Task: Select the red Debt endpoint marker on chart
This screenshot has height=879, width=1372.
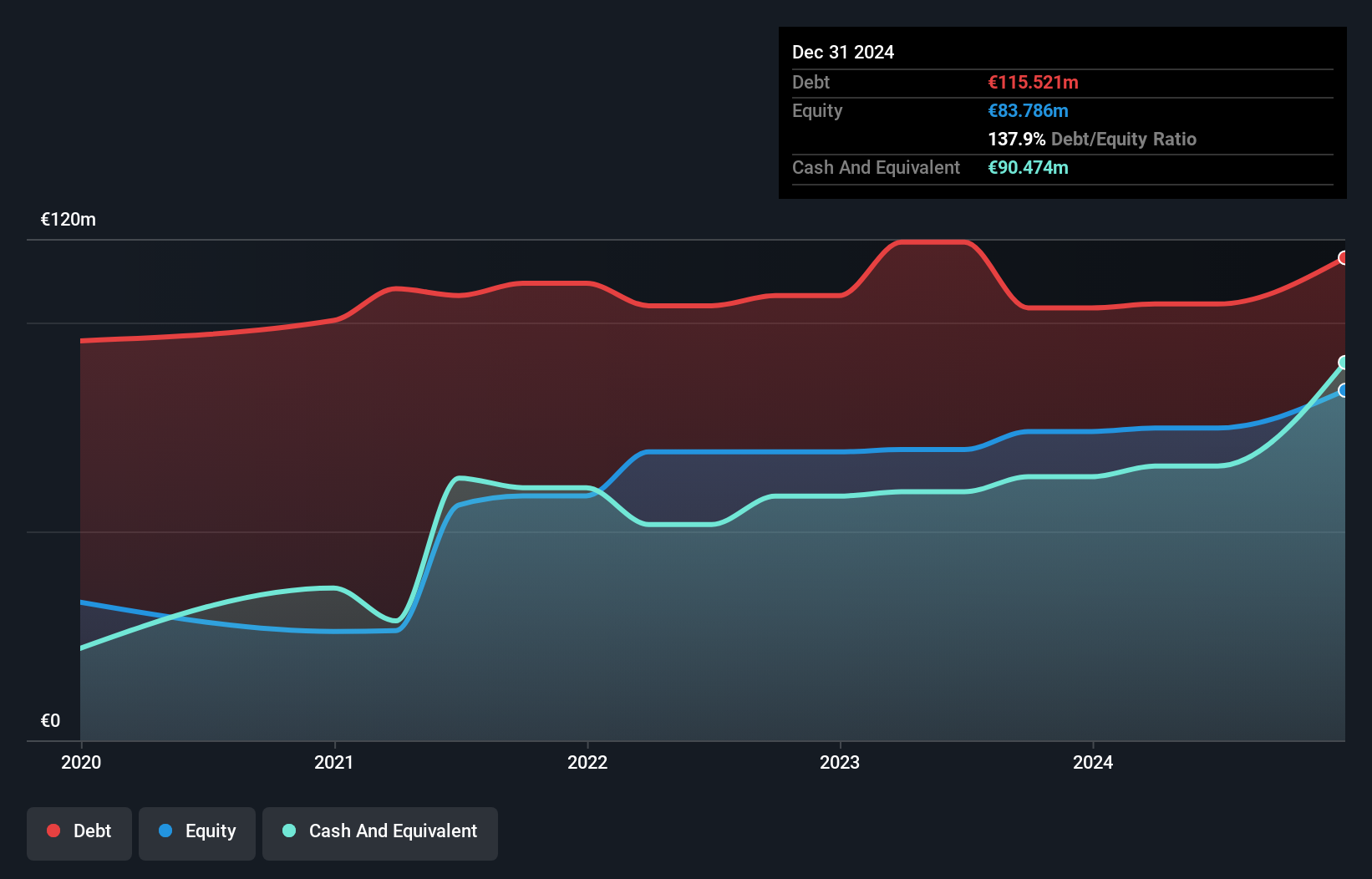Action: 1344,258
